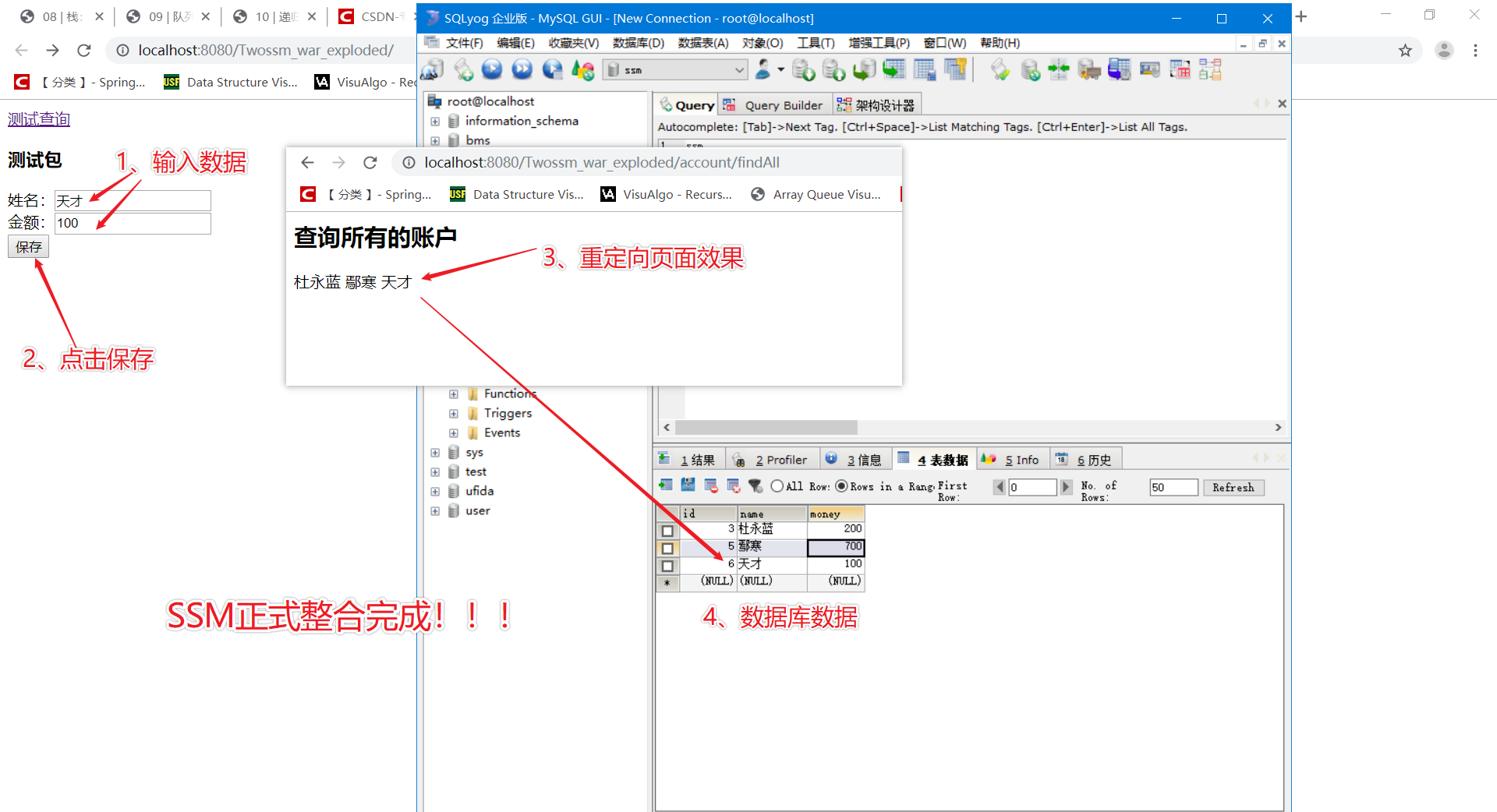
Task: Click the delete selected rows icon
Action: [711, 485]
